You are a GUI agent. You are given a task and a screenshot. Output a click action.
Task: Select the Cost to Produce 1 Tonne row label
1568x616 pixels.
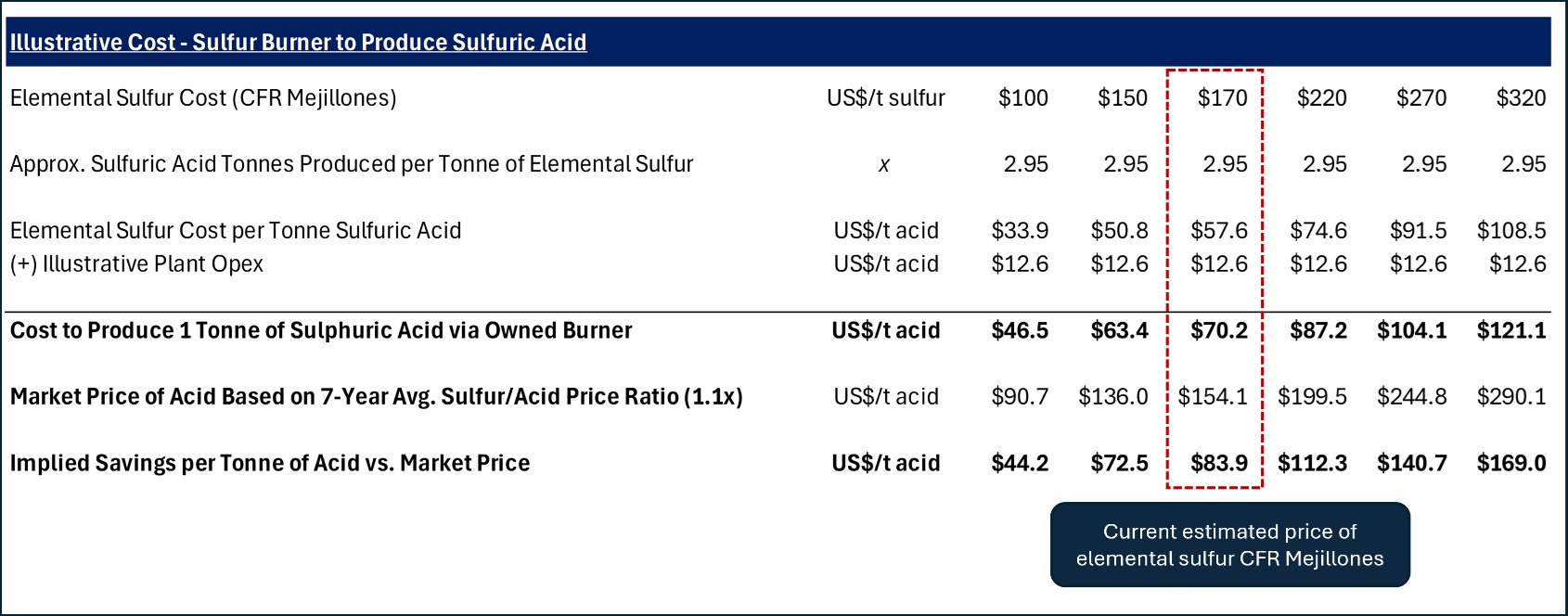point(321,330)
